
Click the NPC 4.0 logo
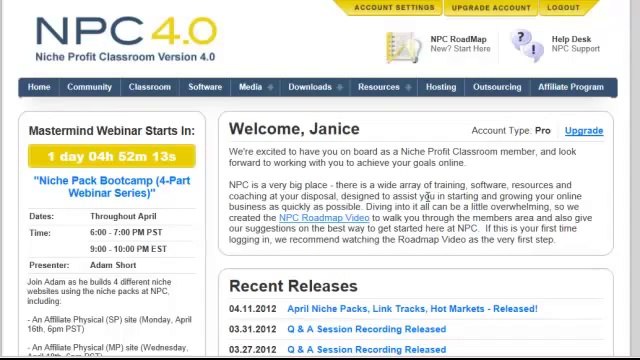coord(126,31)
